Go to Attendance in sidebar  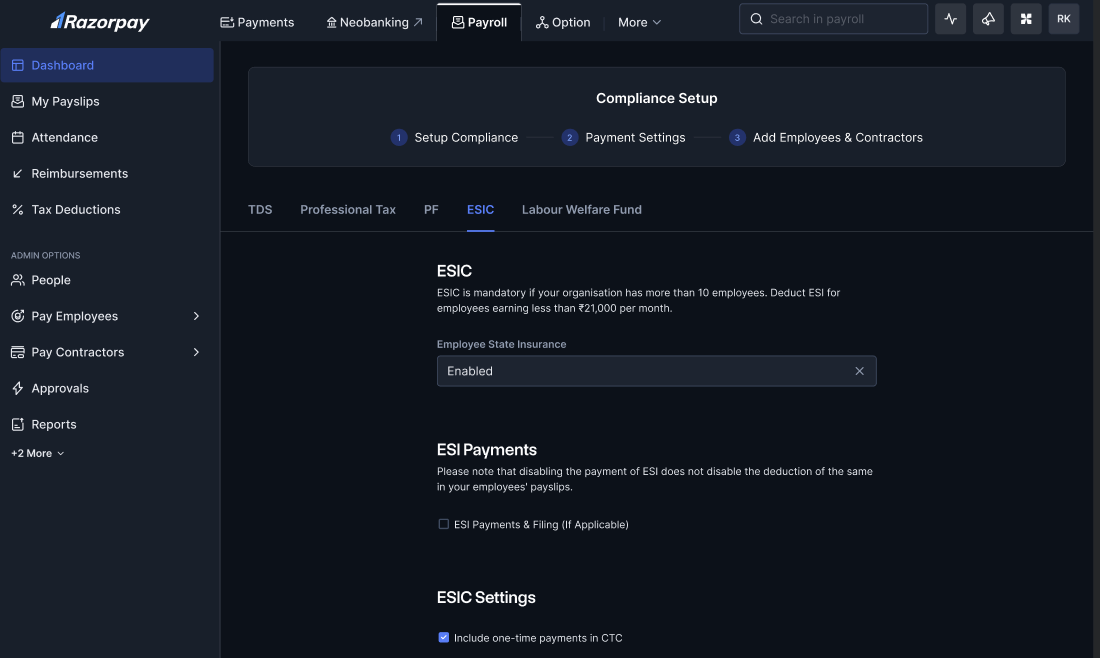64,137
